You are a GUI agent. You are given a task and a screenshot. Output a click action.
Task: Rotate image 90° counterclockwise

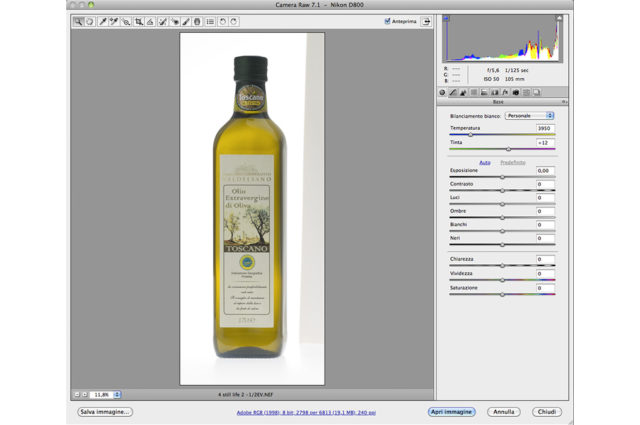coord(222,22)
